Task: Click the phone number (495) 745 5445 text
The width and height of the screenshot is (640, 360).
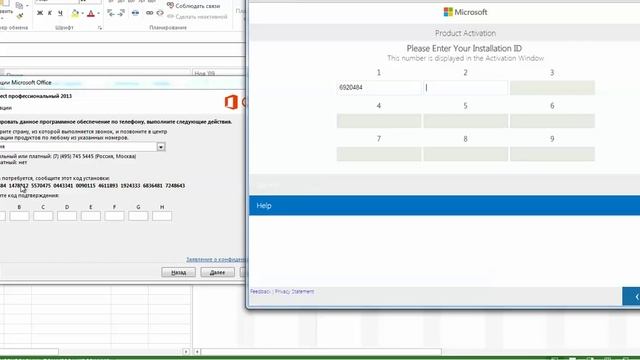Action: (78, 156)
